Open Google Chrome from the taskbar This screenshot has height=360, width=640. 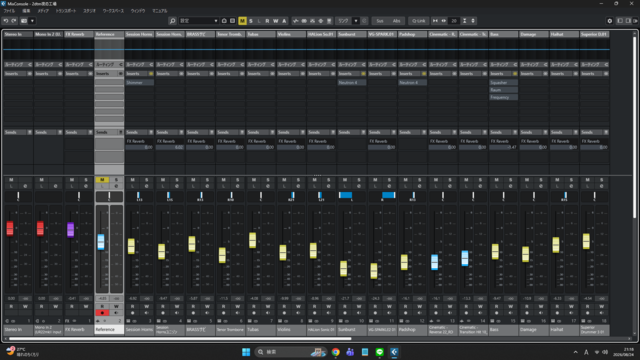(x=336, y=352)
